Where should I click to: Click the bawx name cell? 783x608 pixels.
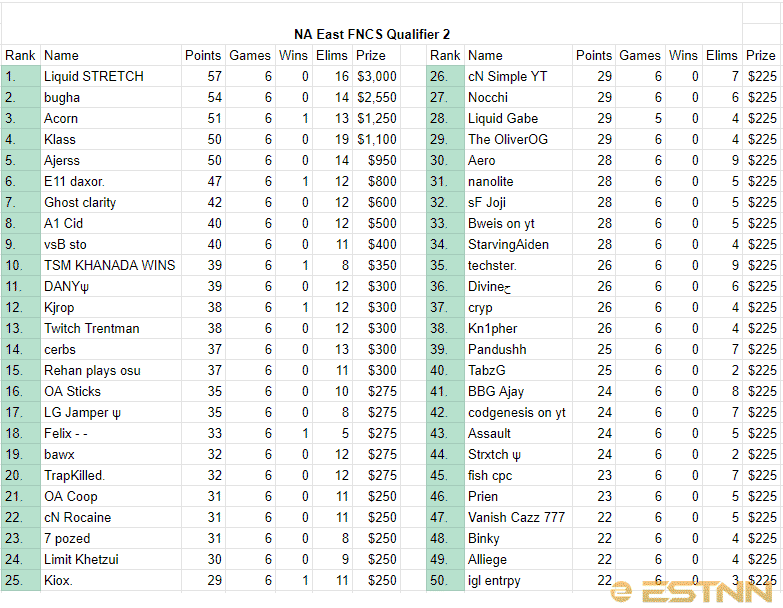point(111,454)
